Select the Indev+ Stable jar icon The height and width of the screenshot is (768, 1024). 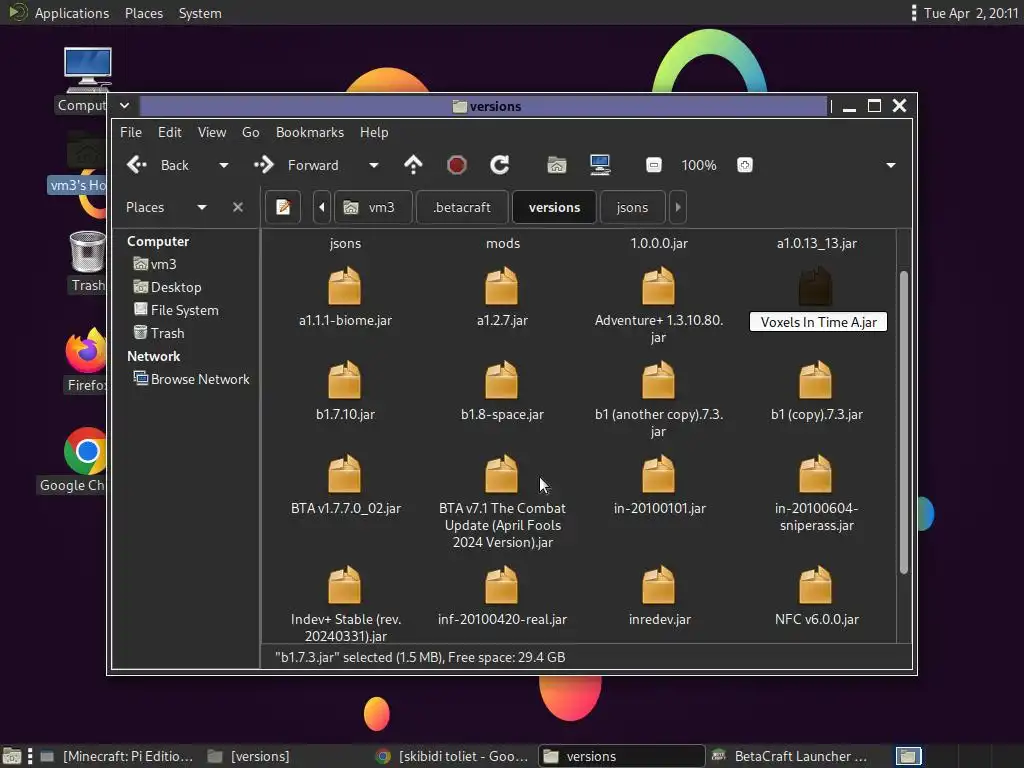[344, 585]
